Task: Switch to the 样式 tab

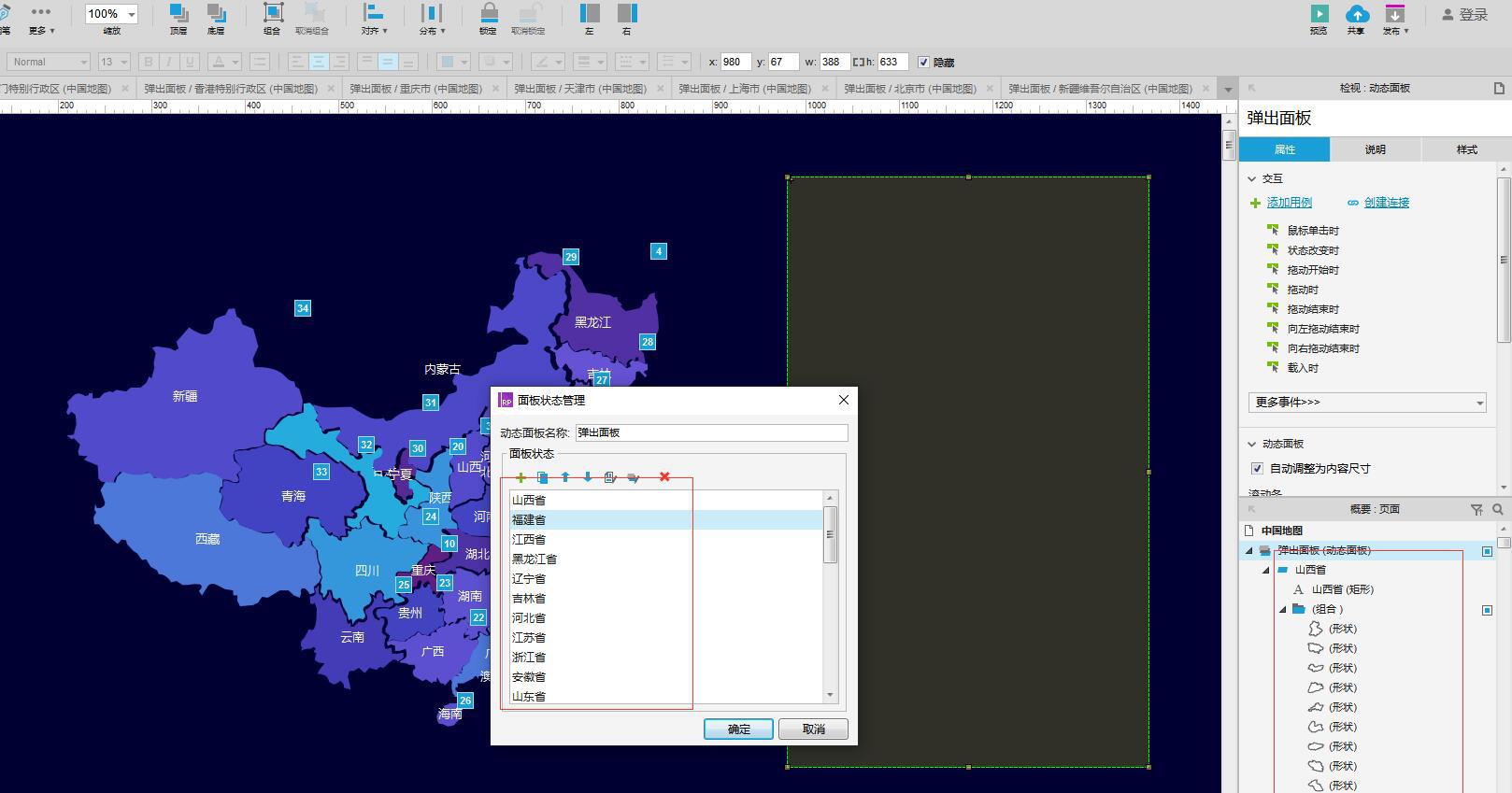Action: 1466,149
